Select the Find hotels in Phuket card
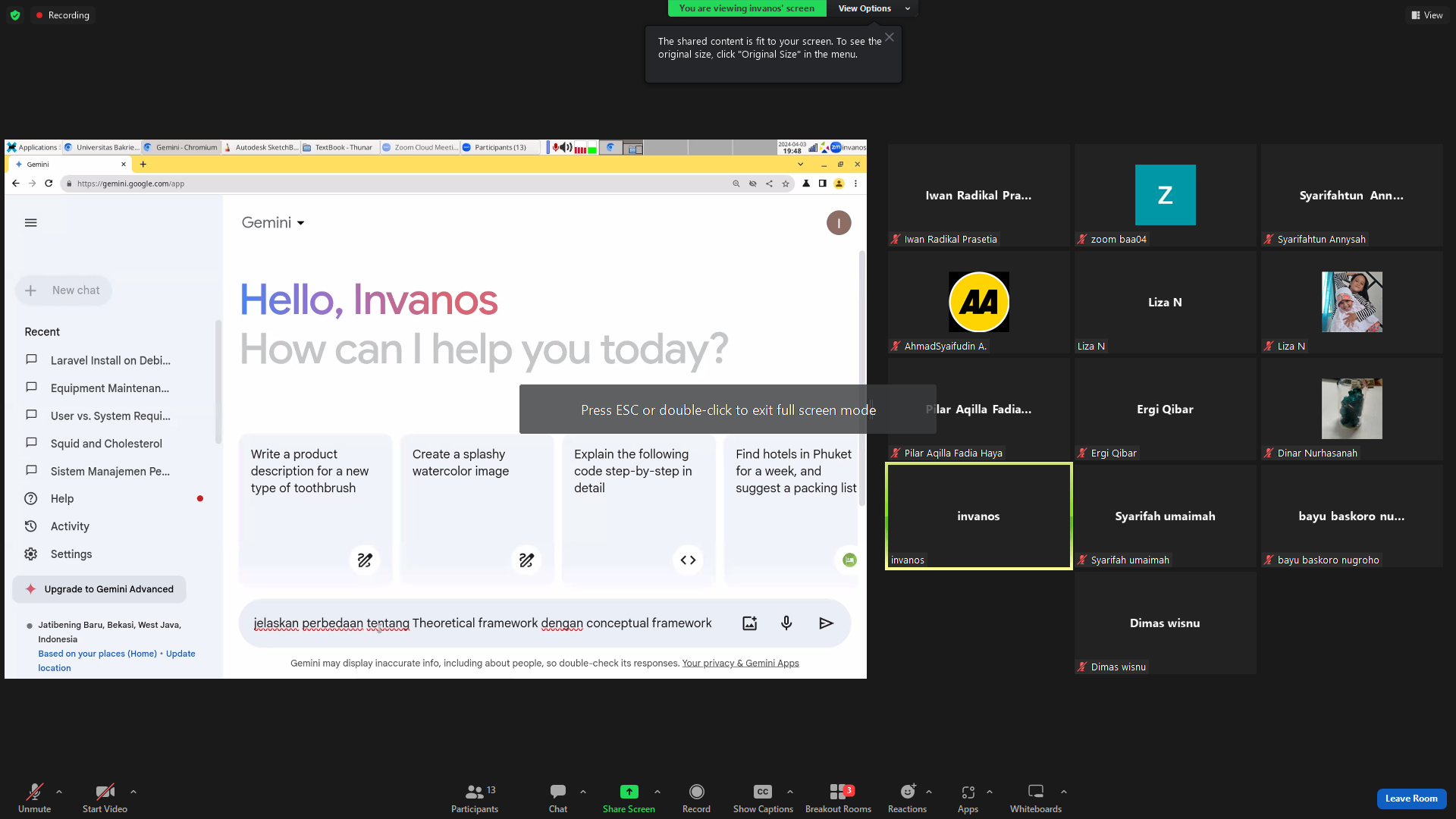The width and height of the screenshot is (1456, 819). [x=792, y=510]
